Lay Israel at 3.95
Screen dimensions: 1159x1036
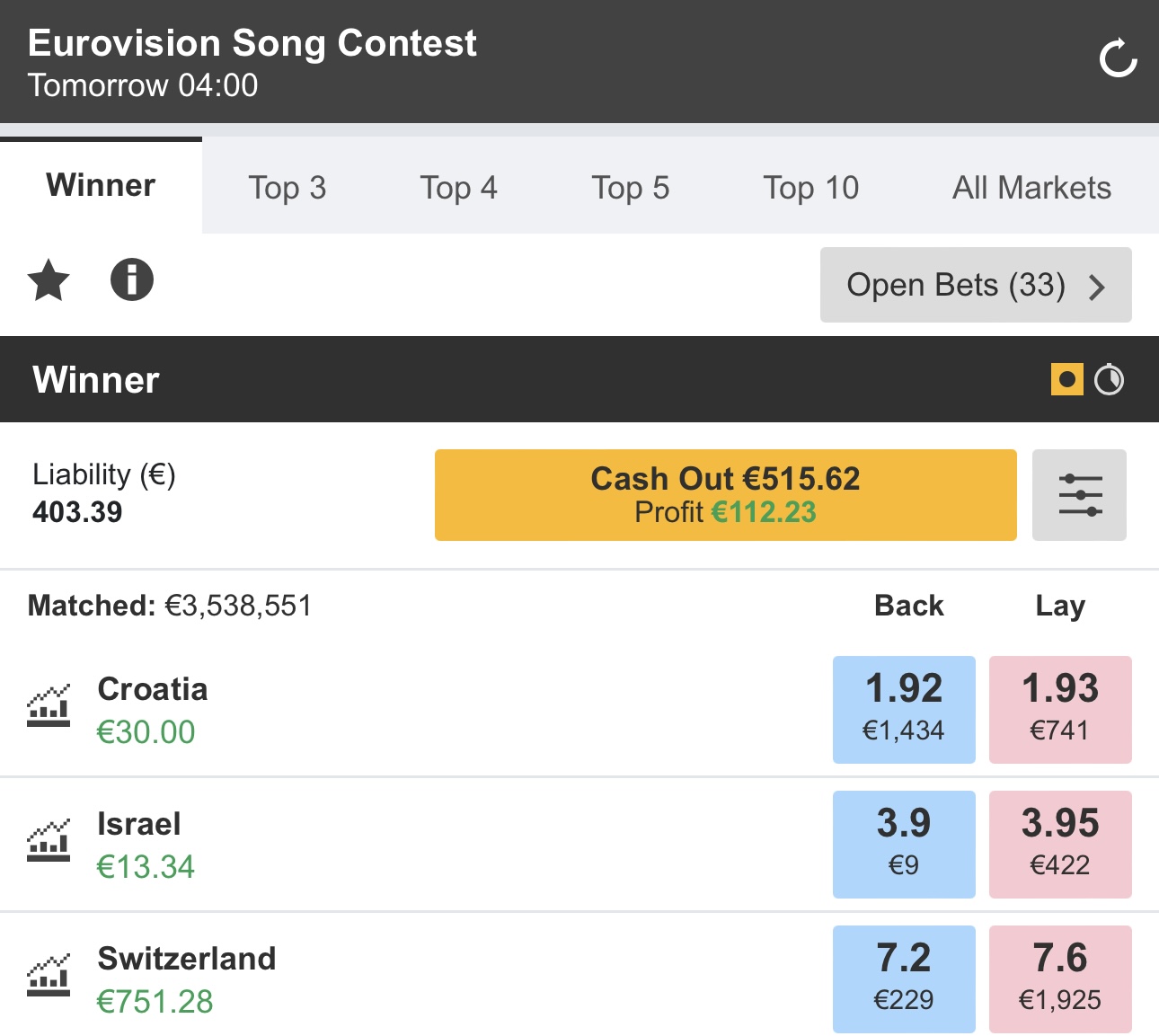pos(1060,845)
